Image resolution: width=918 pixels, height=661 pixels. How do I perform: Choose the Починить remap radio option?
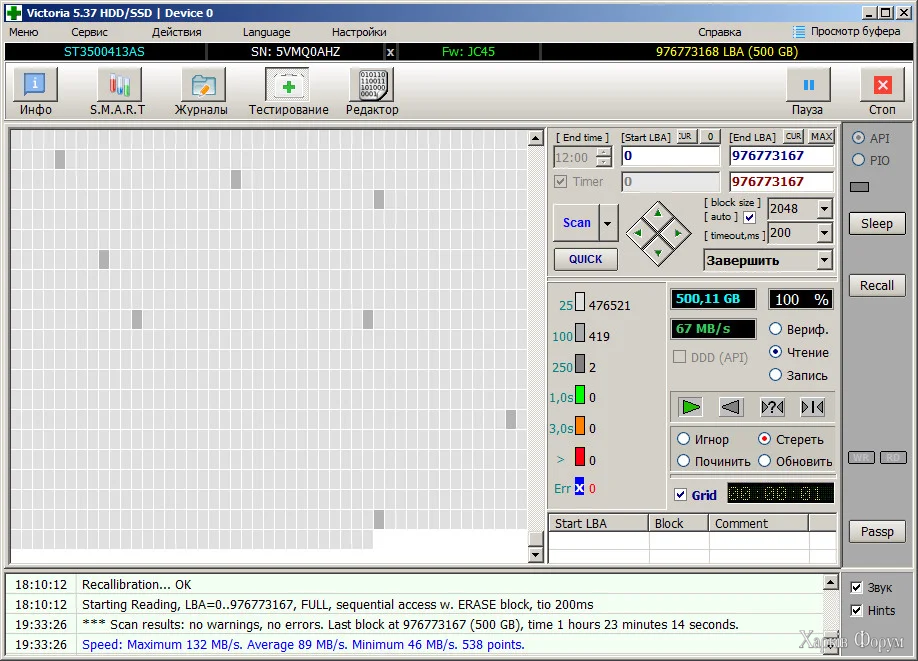(x=684, y=461)
